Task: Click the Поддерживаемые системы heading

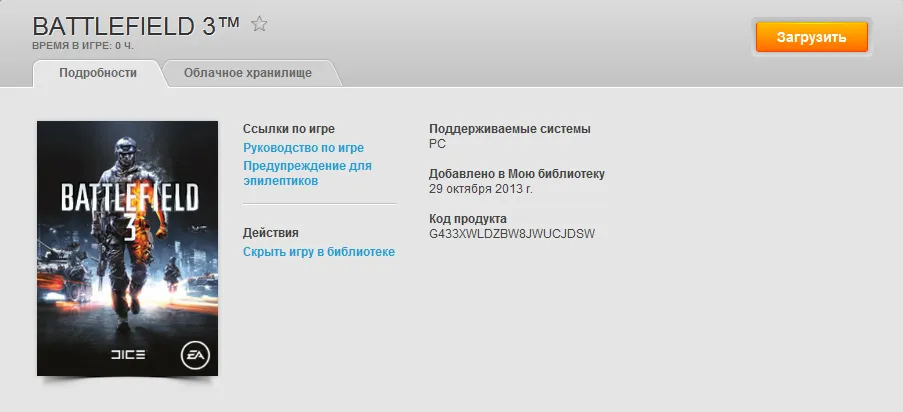Action: pos(510,129)
